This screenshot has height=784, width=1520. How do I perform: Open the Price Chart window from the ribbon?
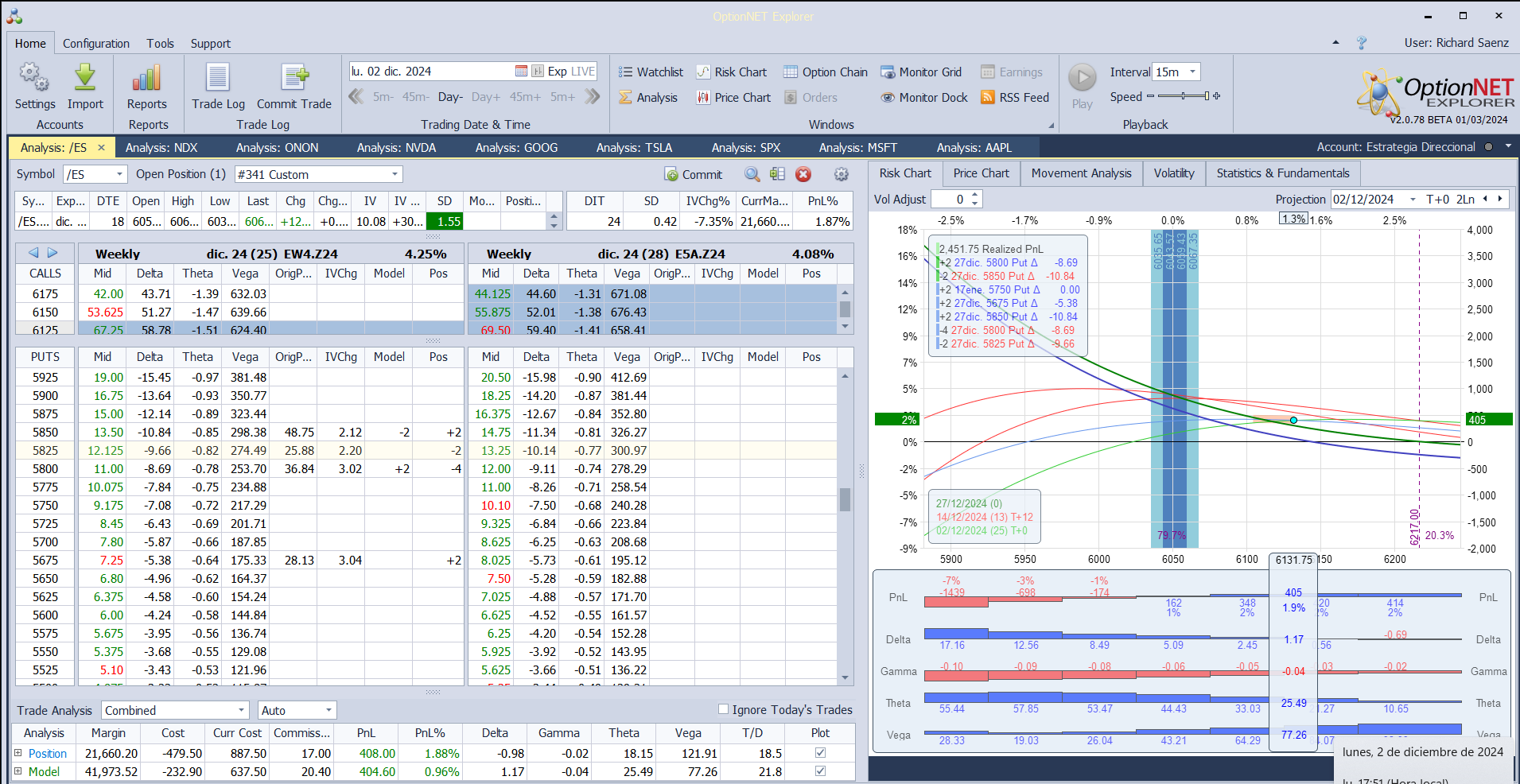(733, 98)
